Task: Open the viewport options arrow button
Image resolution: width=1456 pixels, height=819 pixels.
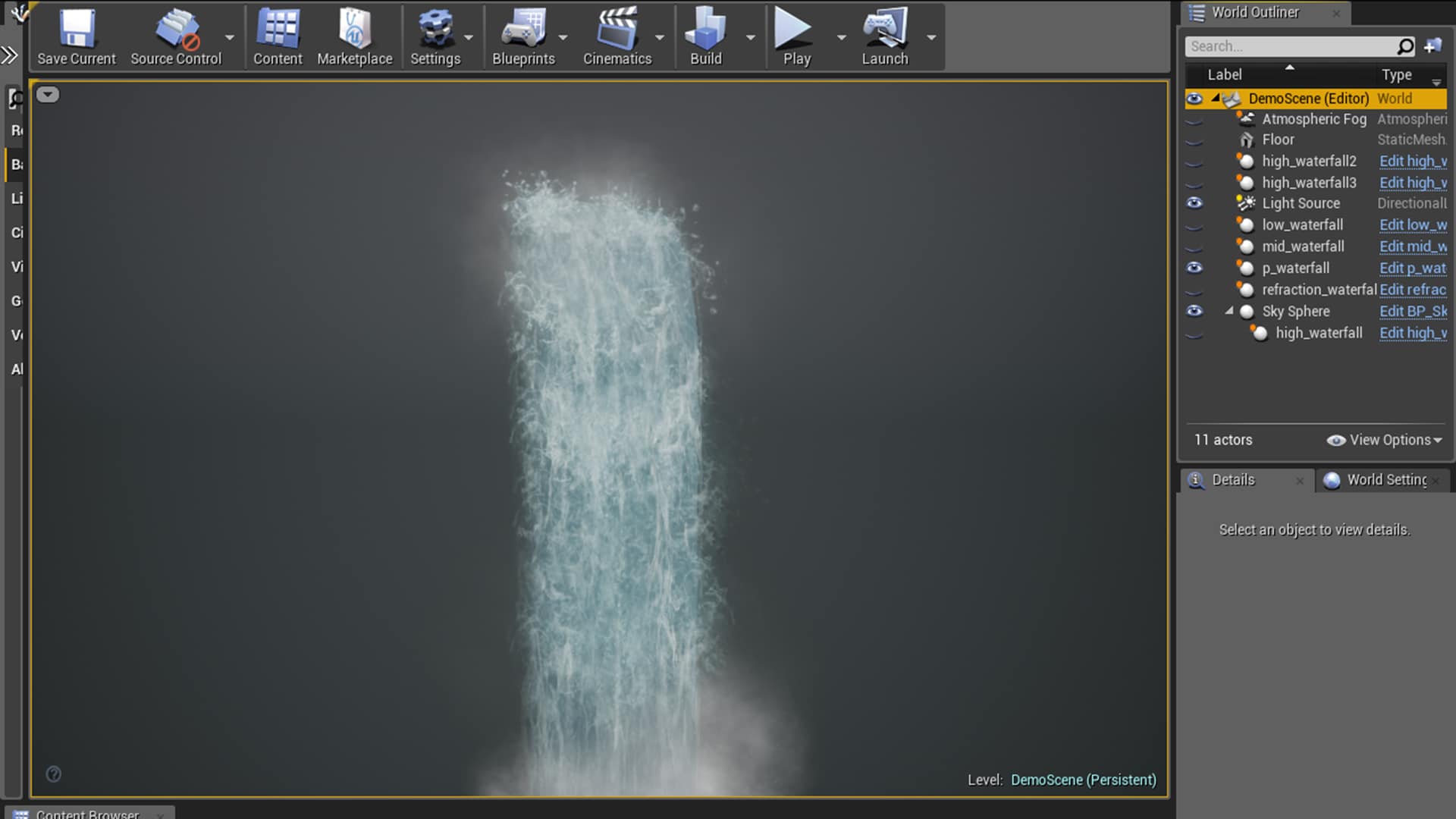Action: pyautogui.click(x=48, y=94)
